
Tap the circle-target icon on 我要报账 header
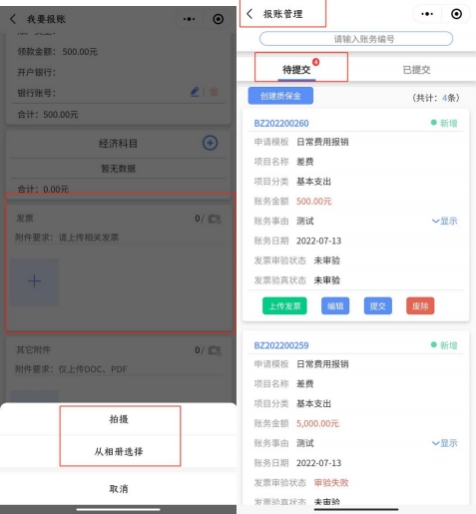(x=218, y=19)
